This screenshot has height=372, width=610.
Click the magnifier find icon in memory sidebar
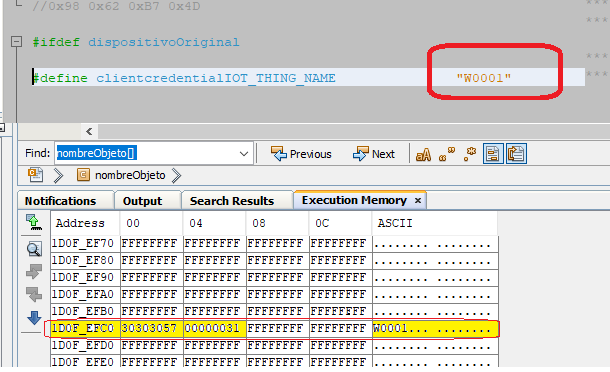tap(34, 249)
